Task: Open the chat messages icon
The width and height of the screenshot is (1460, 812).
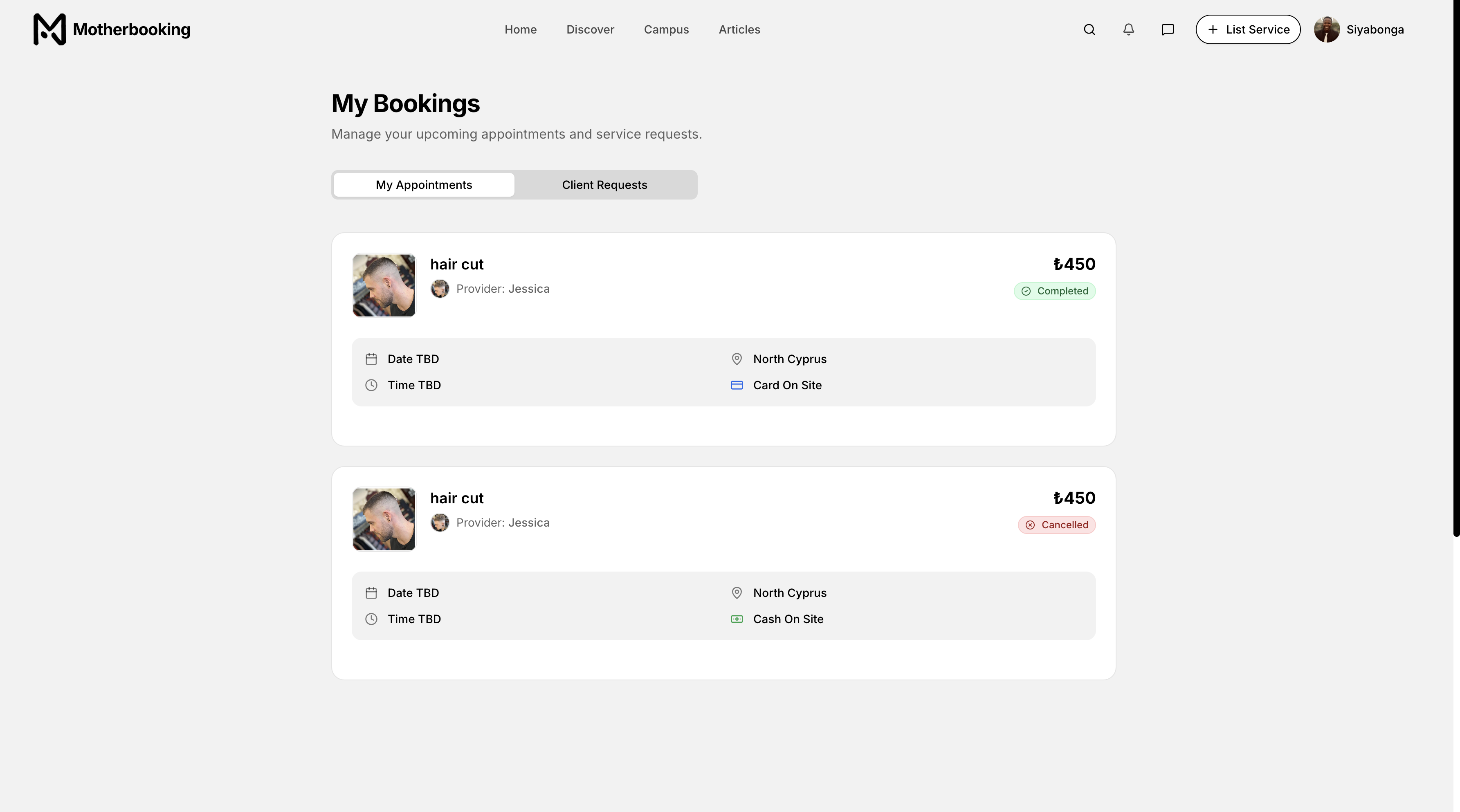Action: click(x=1167, y=29)
